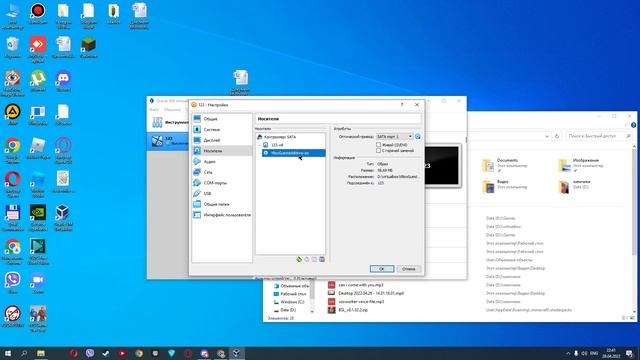This screenshot has height=360, width=640.
Task: Open address bar history dropdown in Explorer
Action: tap(547, 136)
